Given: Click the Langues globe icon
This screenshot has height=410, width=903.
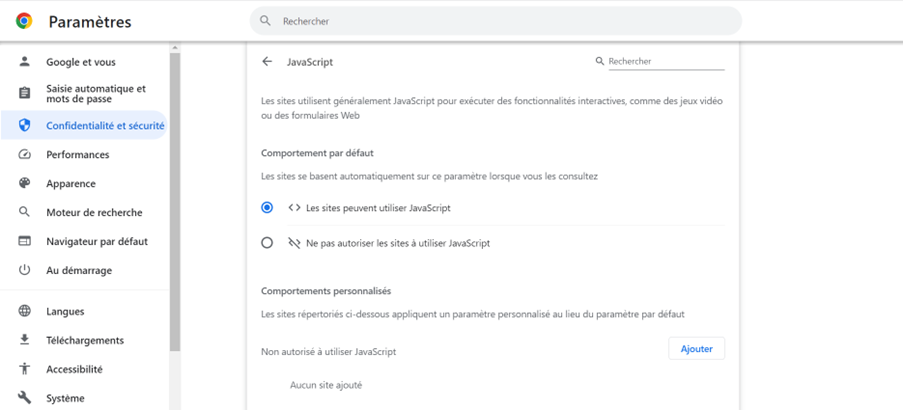Looking at the screenshot, I should pos(25,311).
